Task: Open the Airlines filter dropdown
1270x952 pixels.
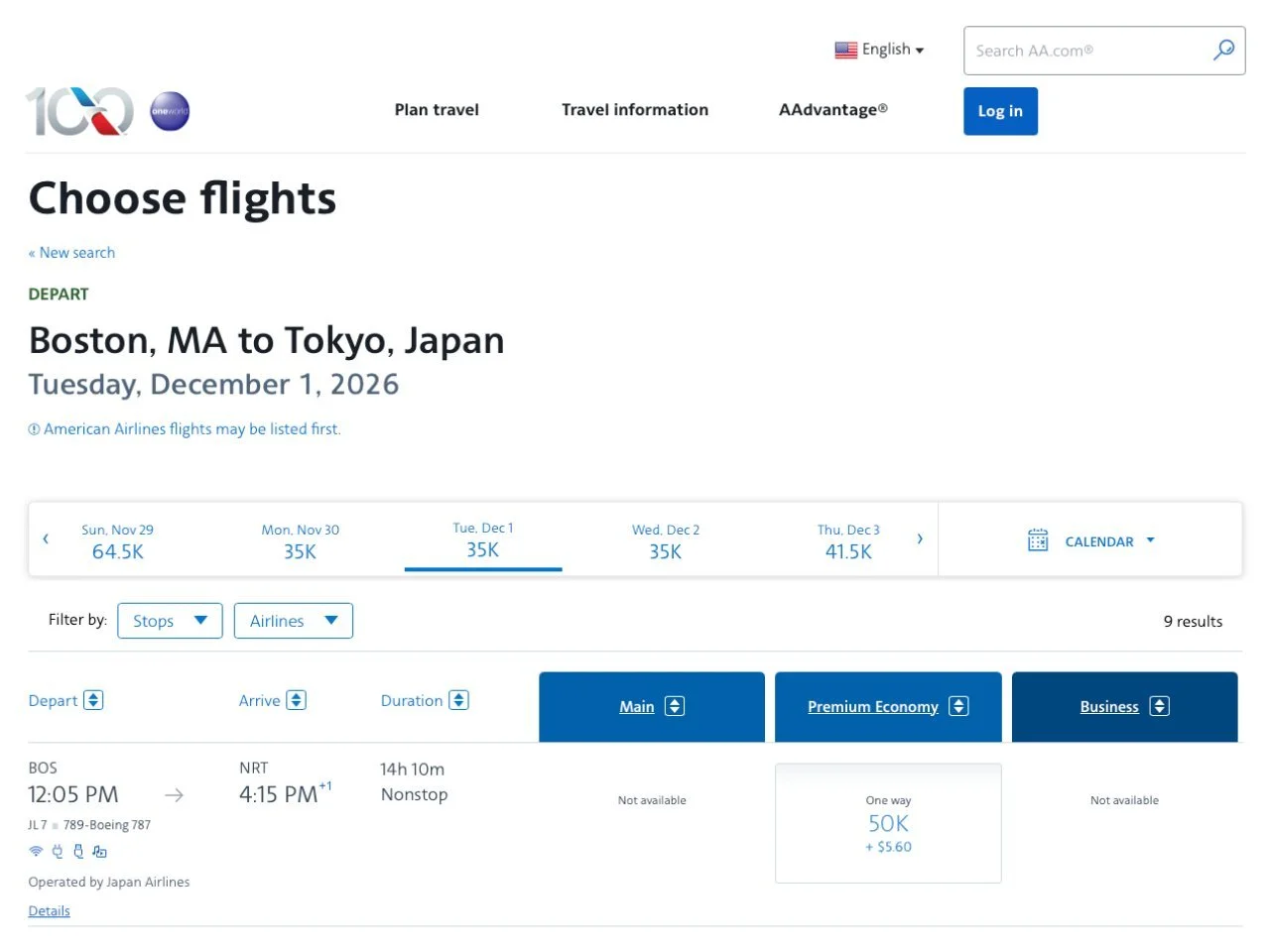Action: (294, 621)
